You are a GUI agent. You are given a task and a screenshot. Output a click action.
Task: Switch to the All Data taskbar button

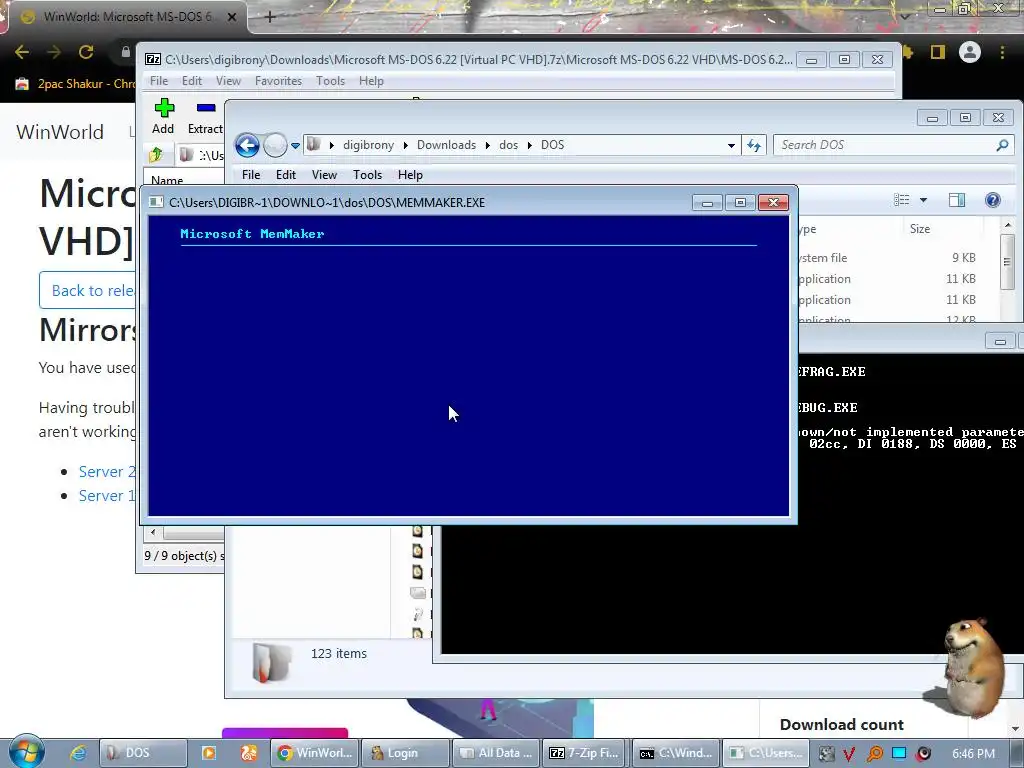pyautogui.click(x=496, y=753)
